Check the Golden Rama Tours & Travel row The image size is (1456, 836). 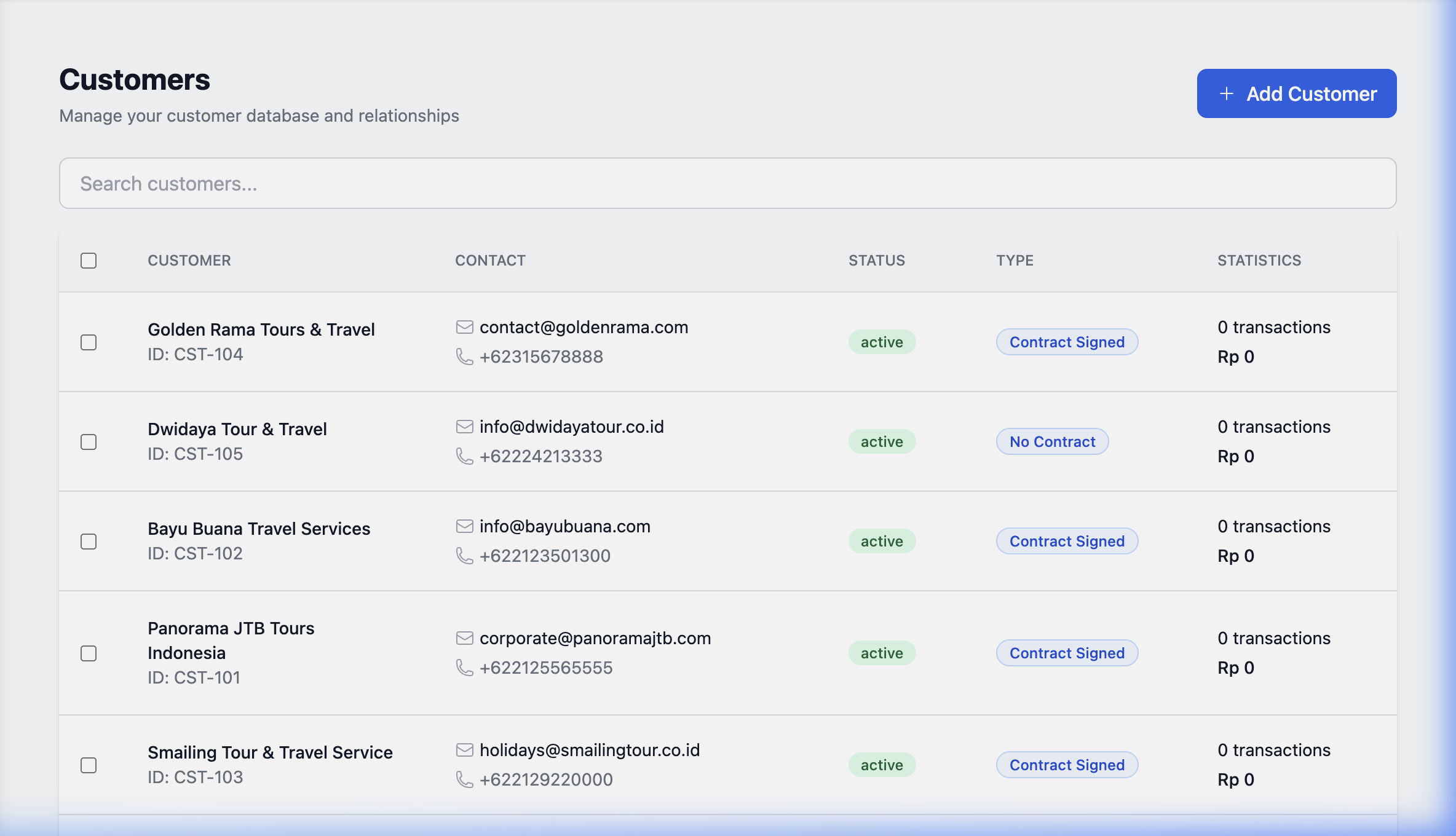pyautogui.click(x=89, y=342)
